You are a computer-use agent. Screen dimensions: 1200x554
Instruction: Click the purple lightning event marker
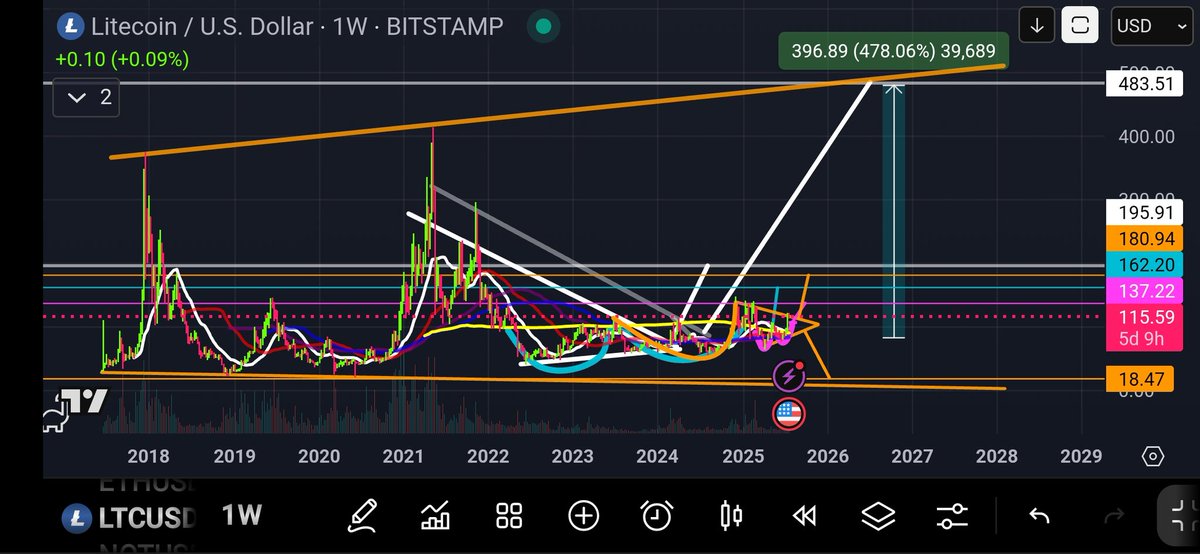(789, 377)
